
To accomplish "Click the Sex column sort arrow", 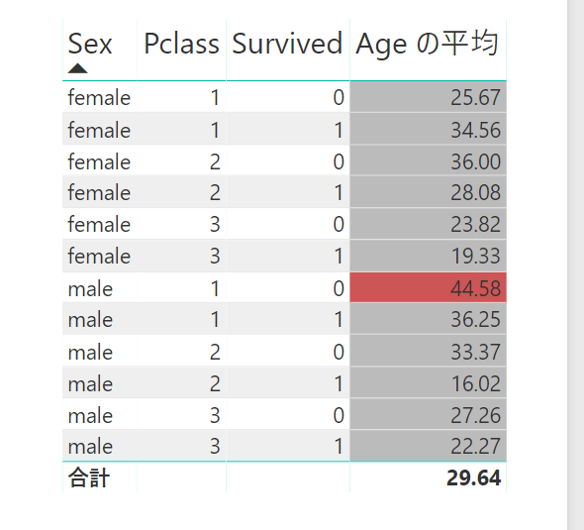I will 78,68.
